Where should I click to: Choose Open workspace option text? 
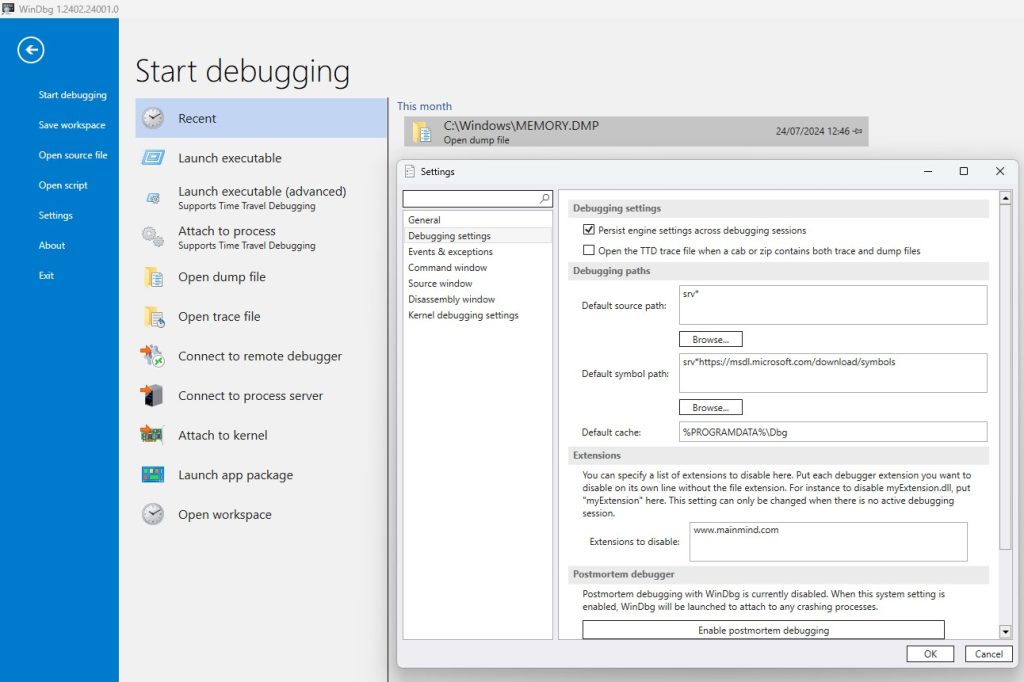tap(225, 515)
